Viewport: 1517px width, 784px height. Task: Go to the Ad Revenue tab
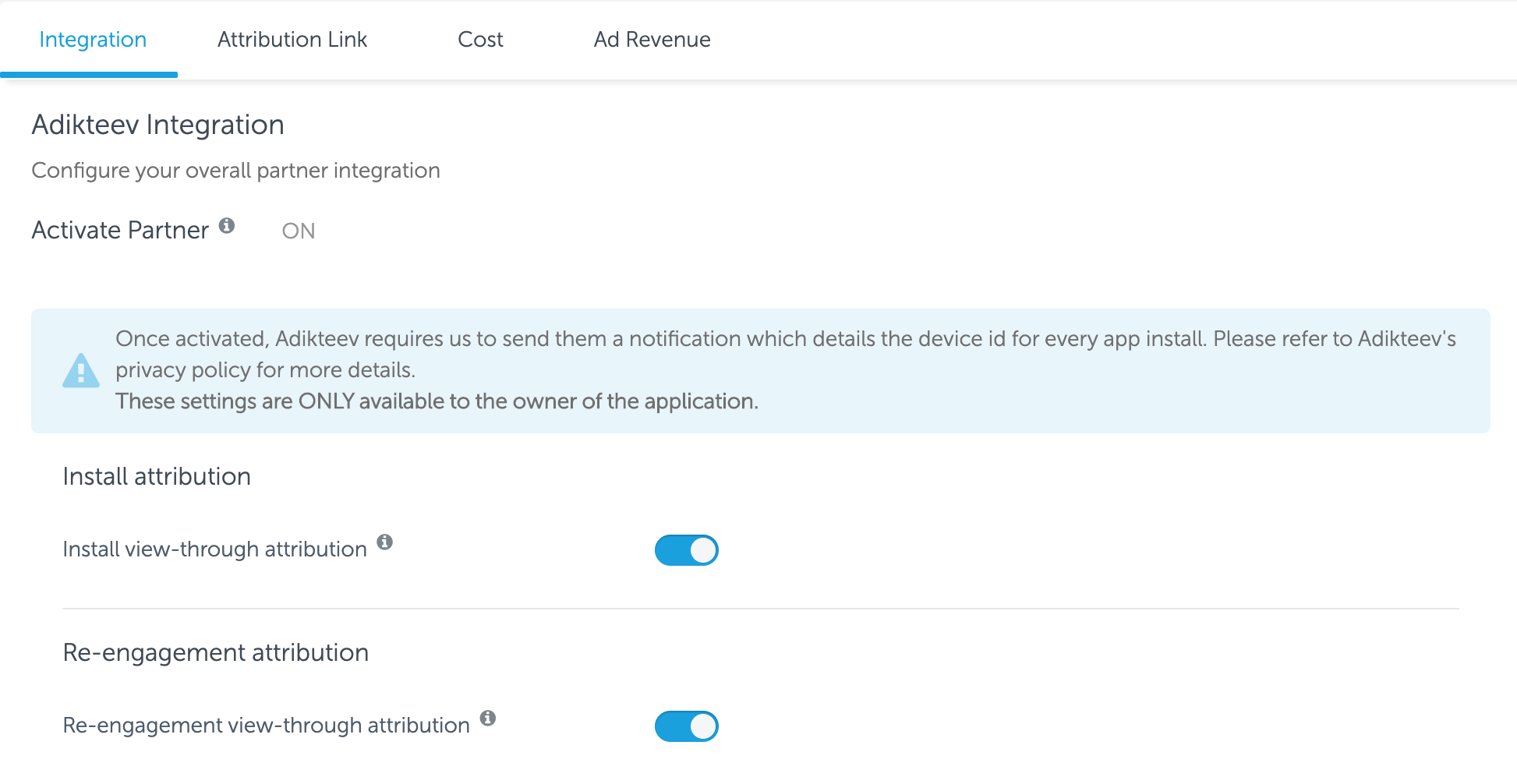point(652,40)
